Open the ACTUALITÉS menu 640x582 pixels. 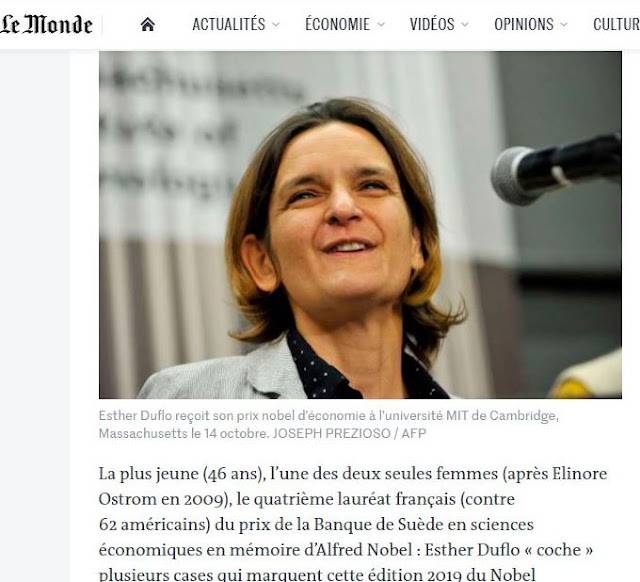point(229,24)
